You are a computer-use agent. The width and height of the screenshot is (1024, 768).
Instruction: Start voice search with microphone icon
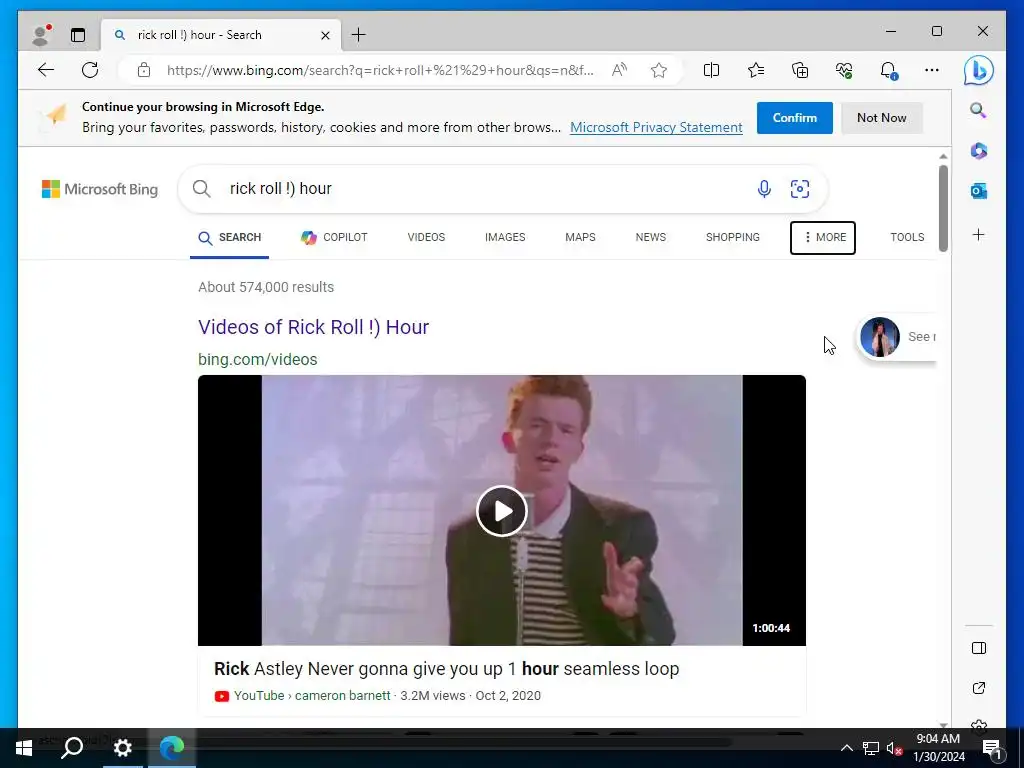(x=764, y=189)
